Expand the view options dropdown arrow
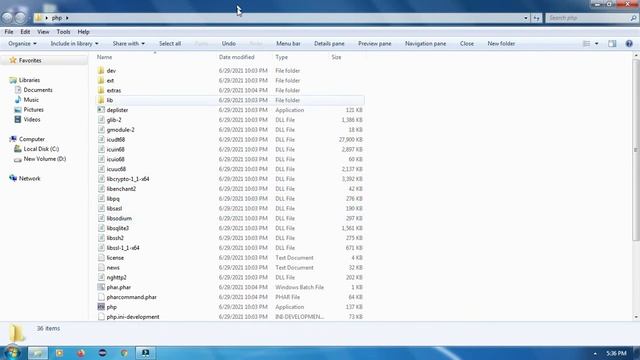Viewport: 640px width, 360px height. click(x=596, y=43)
